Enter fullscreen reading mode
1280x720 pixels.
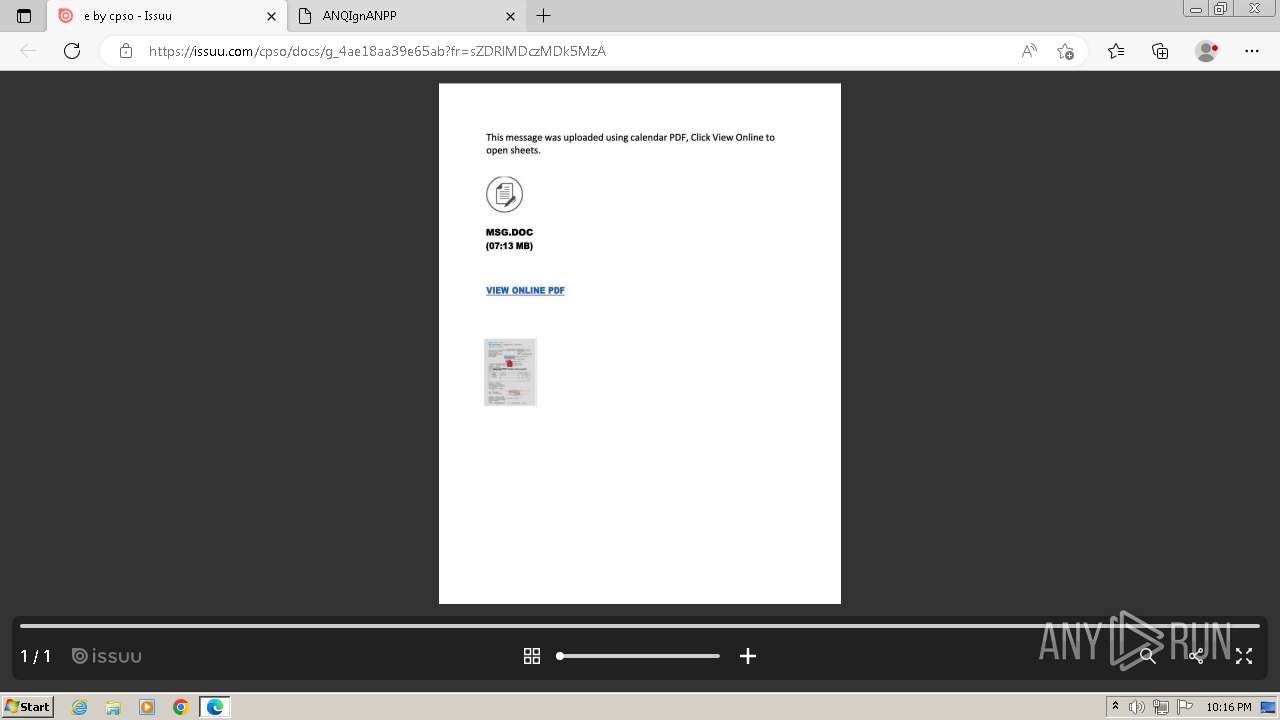[1244, 656]
